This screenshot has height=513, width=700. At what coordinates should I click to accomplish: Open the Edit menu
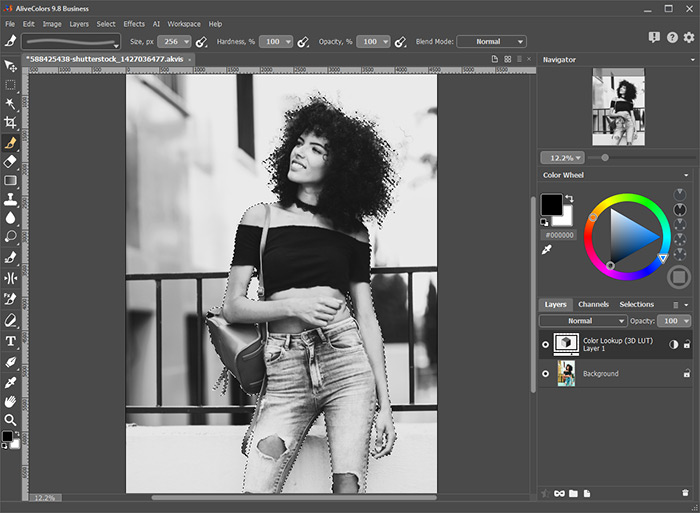pyautogui.click(x=29, y=24)
